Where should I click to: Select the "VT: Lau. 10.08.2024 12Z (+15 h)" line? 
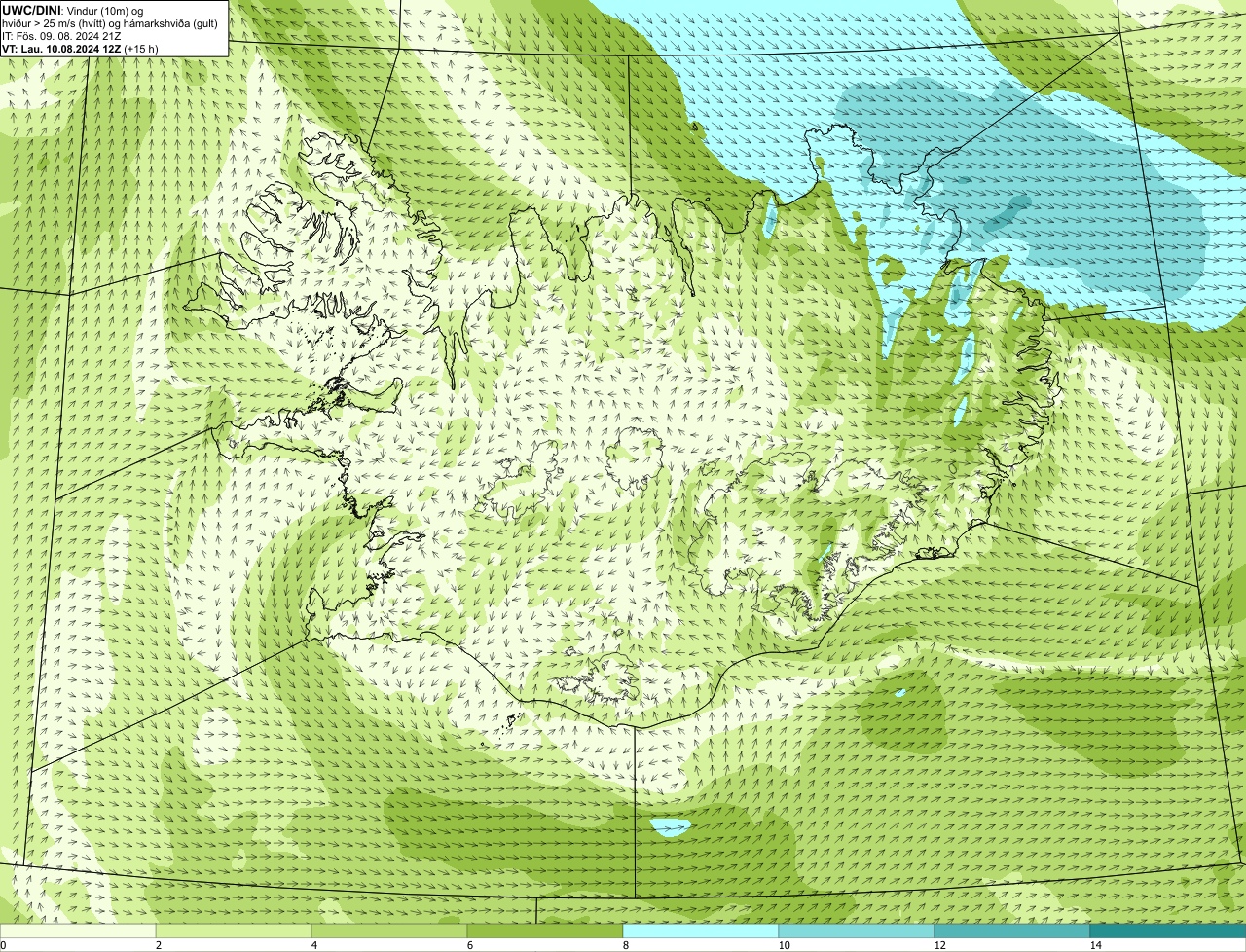(x=80, y=48)
